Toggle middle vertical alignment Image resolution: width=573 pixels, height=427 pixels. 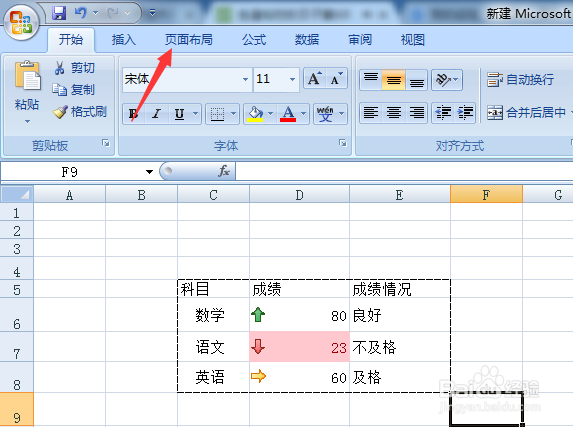pyautogui.click(x=394, y=79)
